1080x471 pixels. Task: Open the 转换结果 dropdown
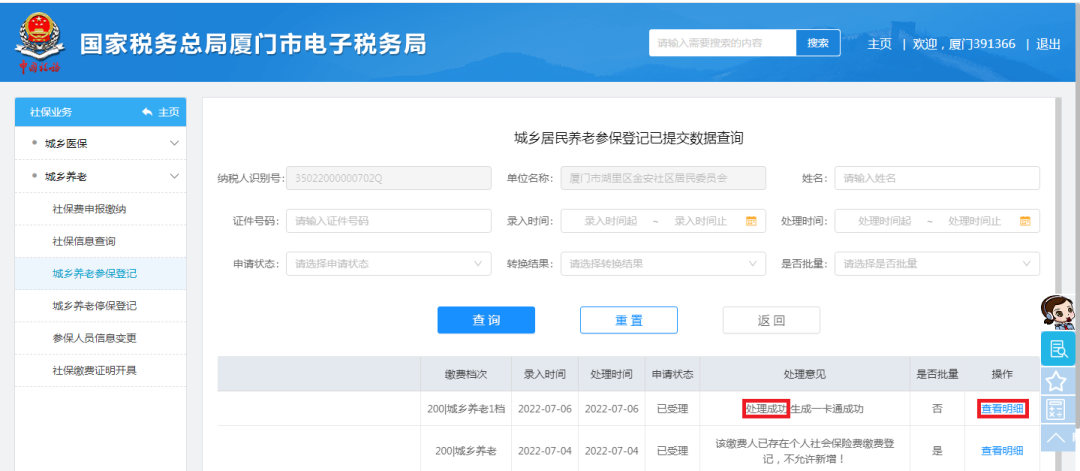(x=662, y=264)
